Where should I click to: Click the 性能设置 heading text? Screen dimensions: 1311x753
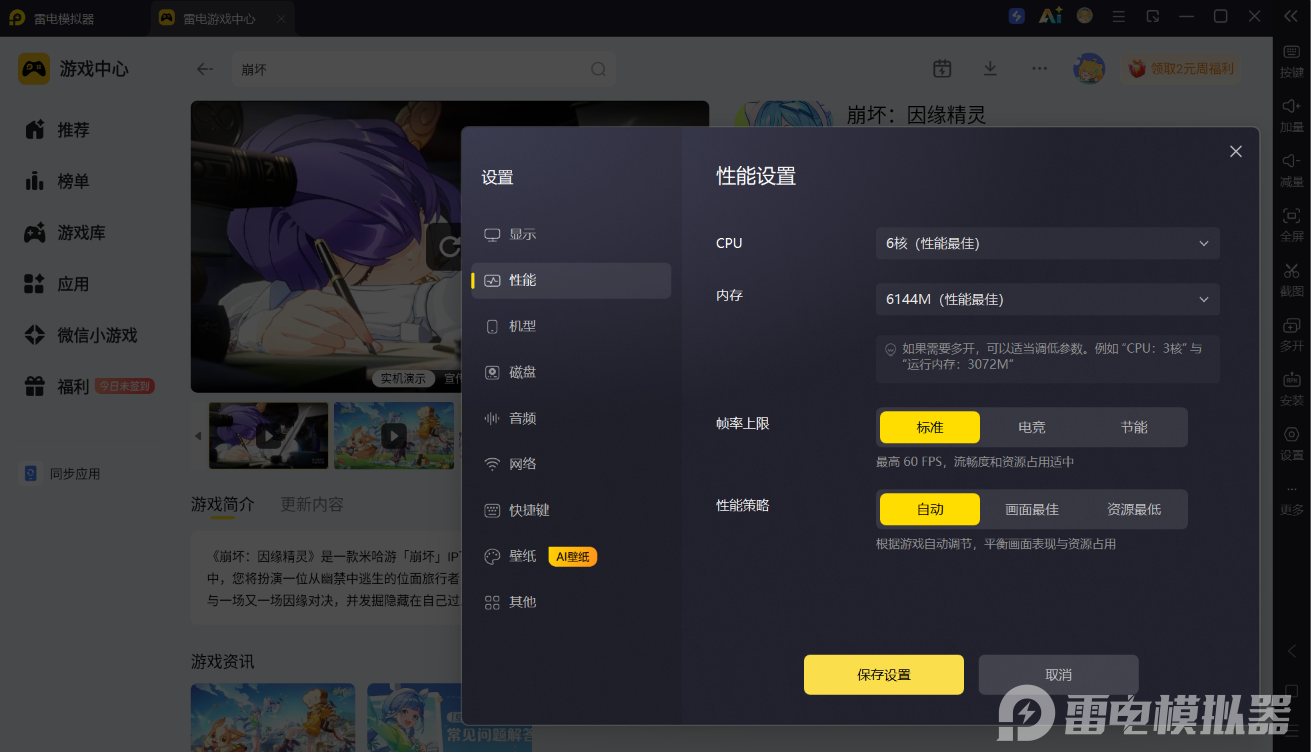pyautogui.click(x=756, y=177)
